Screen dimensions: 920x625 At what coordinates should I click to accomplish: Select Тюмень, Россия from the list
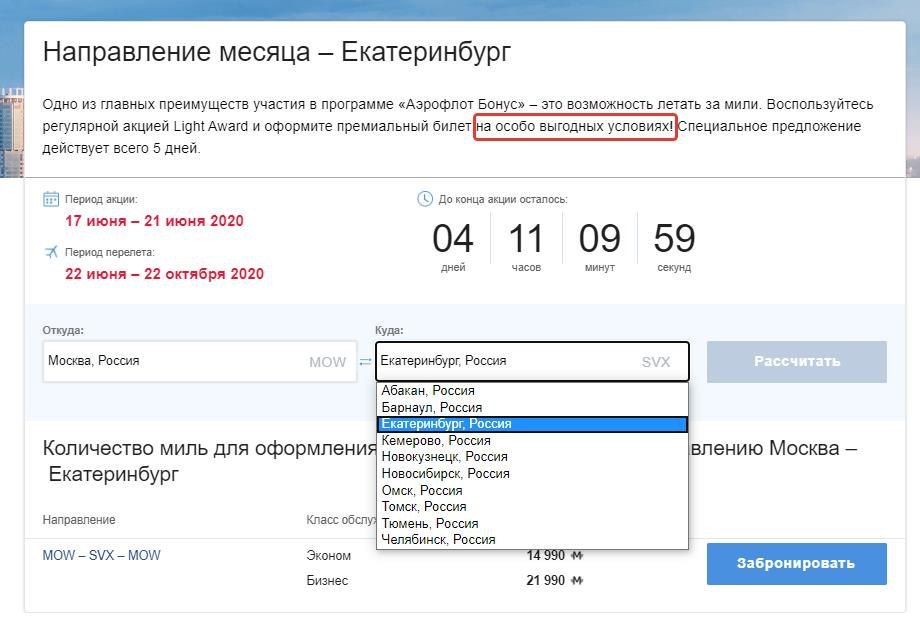pyautogui.click(x=532, y=523)
